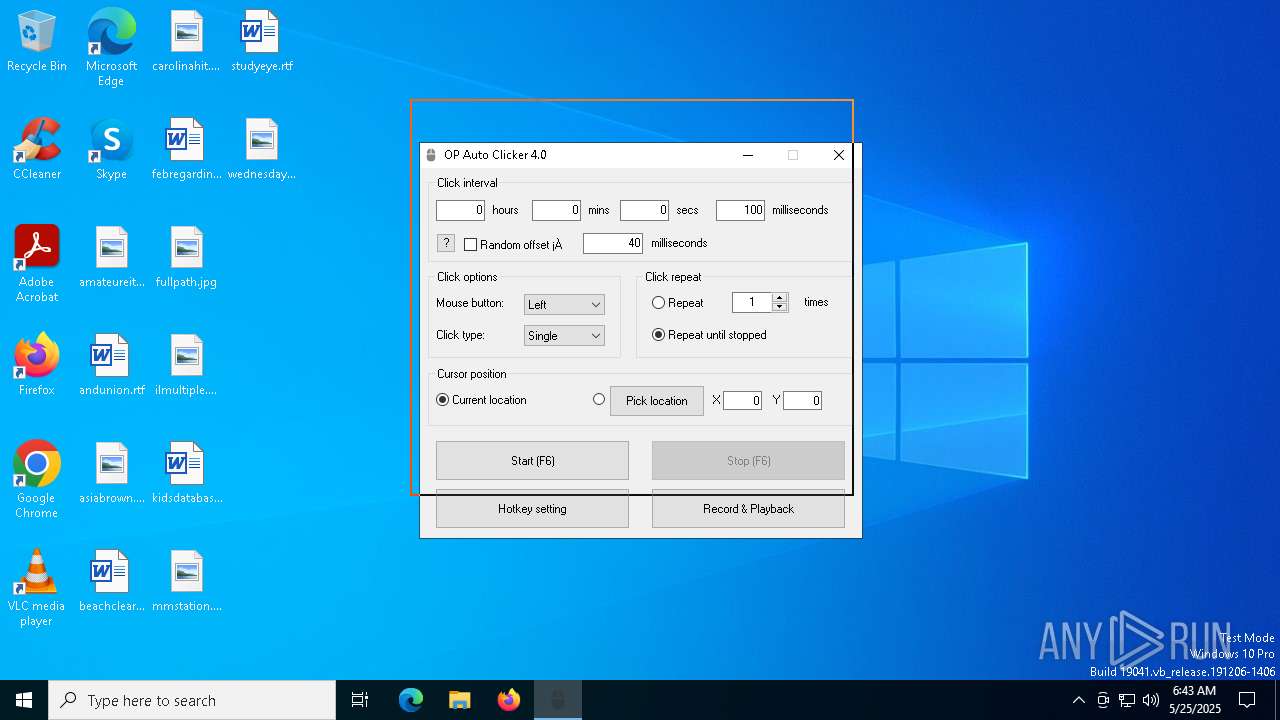Expand the Mouse button dropdown
The image size is (1280, 720).
(564, 305)
